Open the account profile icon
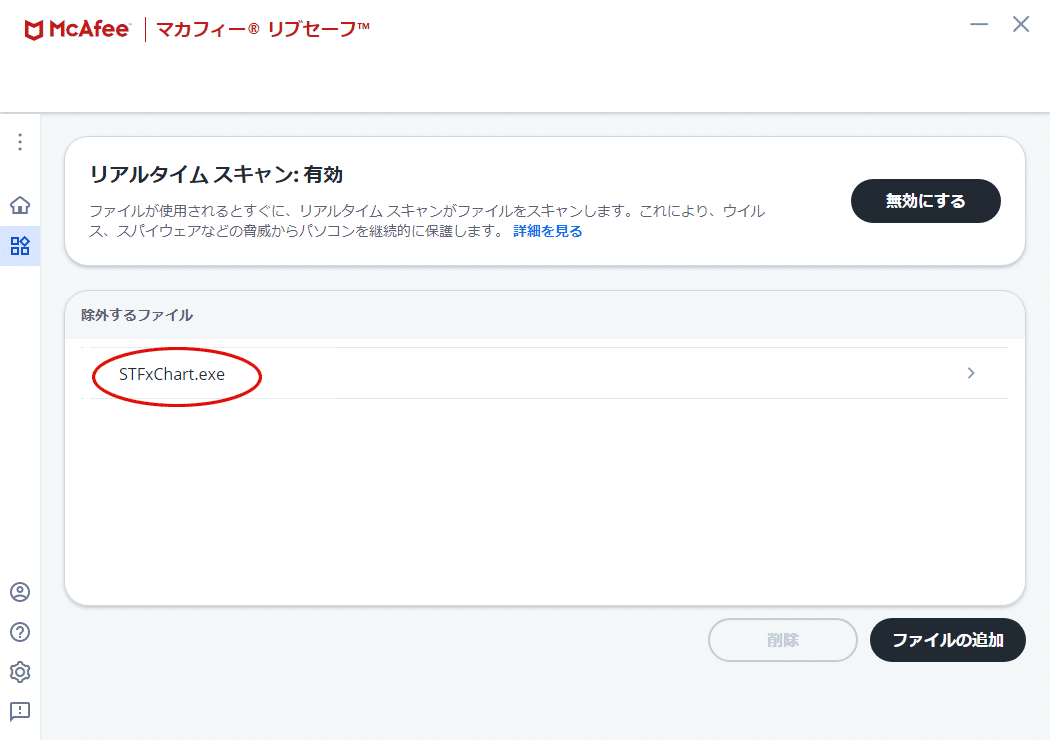Image resolution: width=1050 pixels, height=740 pixels. click(x=20, y=592)
